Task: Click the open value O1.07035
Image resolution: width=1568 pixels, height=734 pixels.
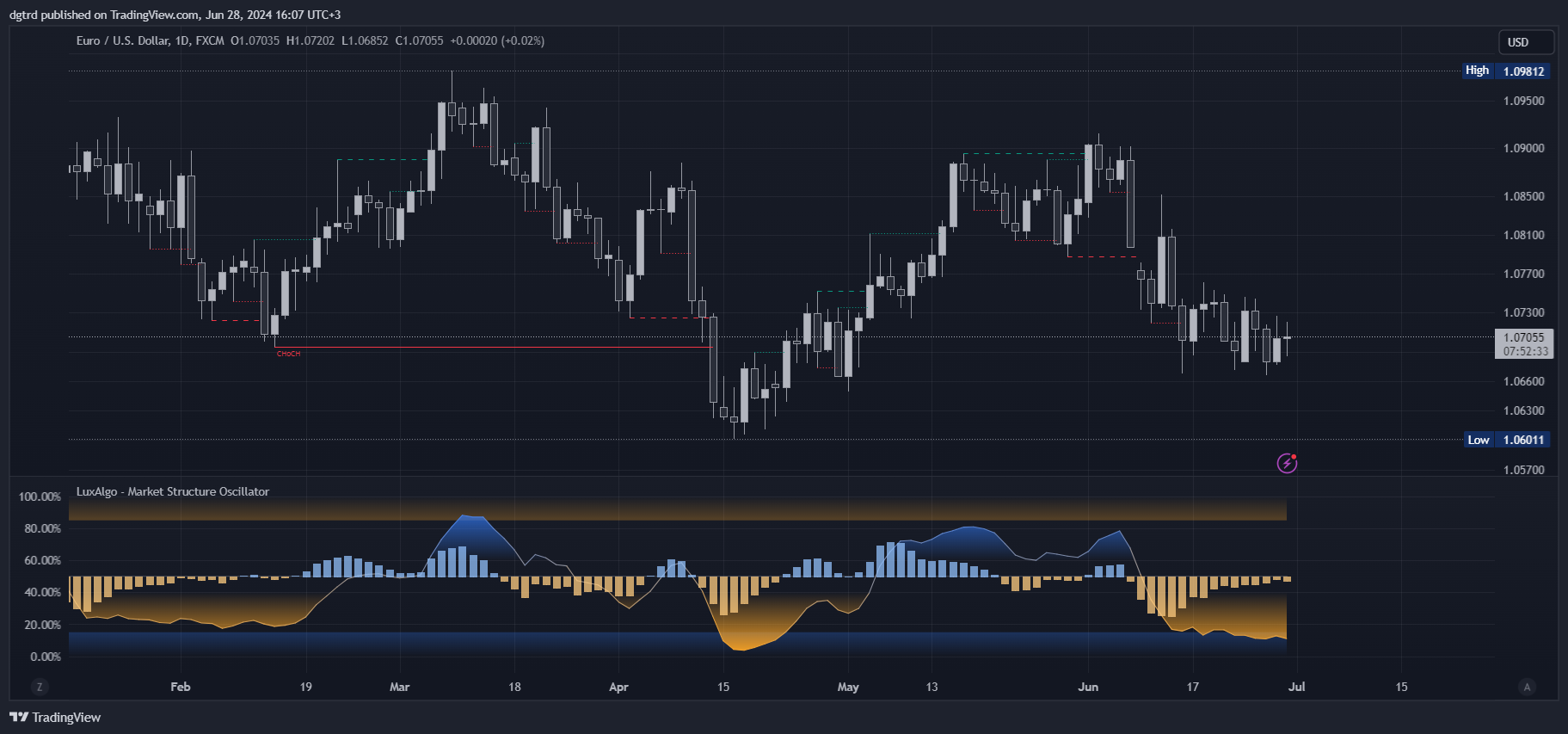Action: (255, 40)
